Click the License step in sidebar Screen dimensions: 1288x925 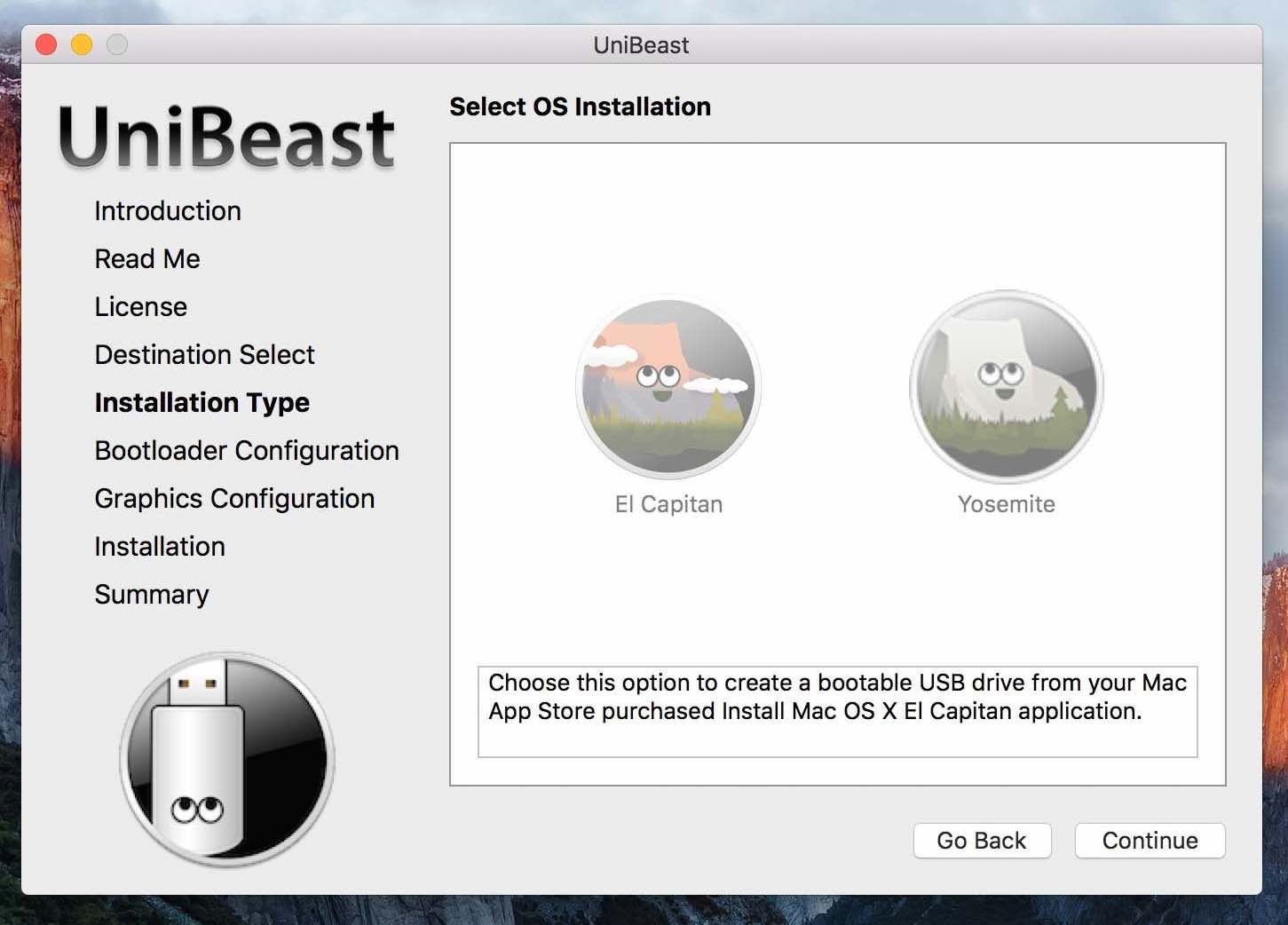coord(141,307)
